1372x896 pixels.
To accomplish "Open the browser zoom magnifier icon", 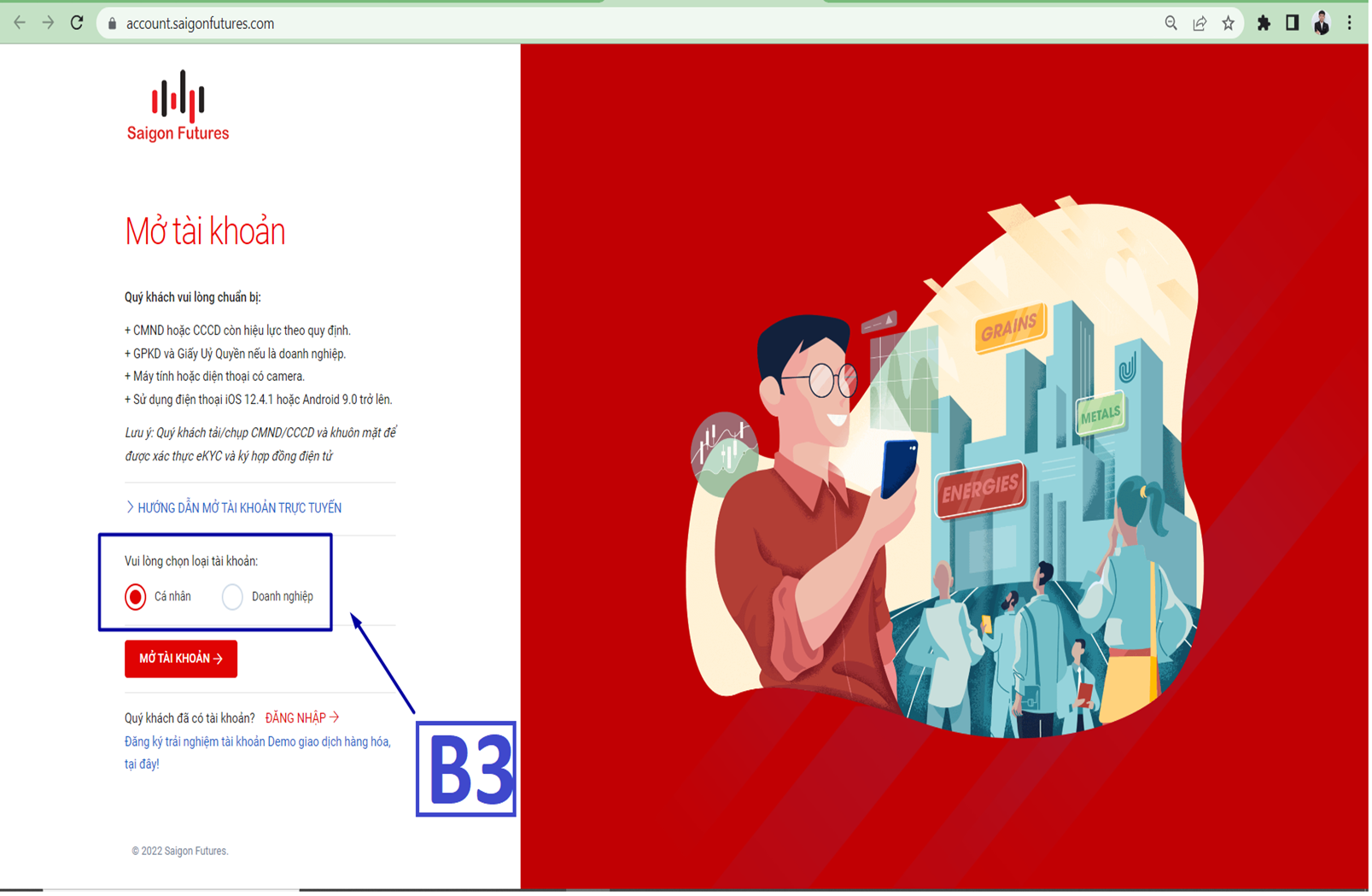I will coord(1171,23).
